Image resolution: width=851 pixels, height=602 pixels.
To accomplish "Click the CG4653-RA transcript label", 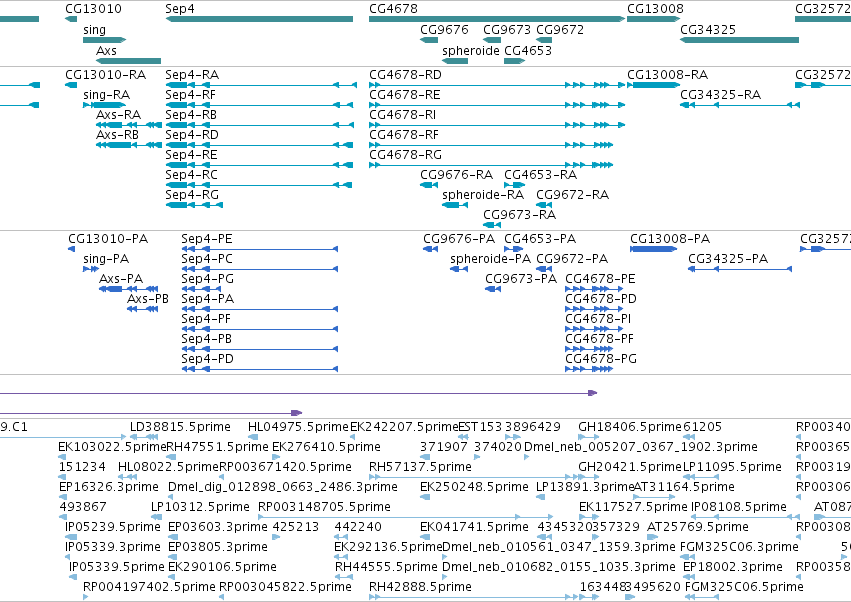I will (x=541, y=175).
